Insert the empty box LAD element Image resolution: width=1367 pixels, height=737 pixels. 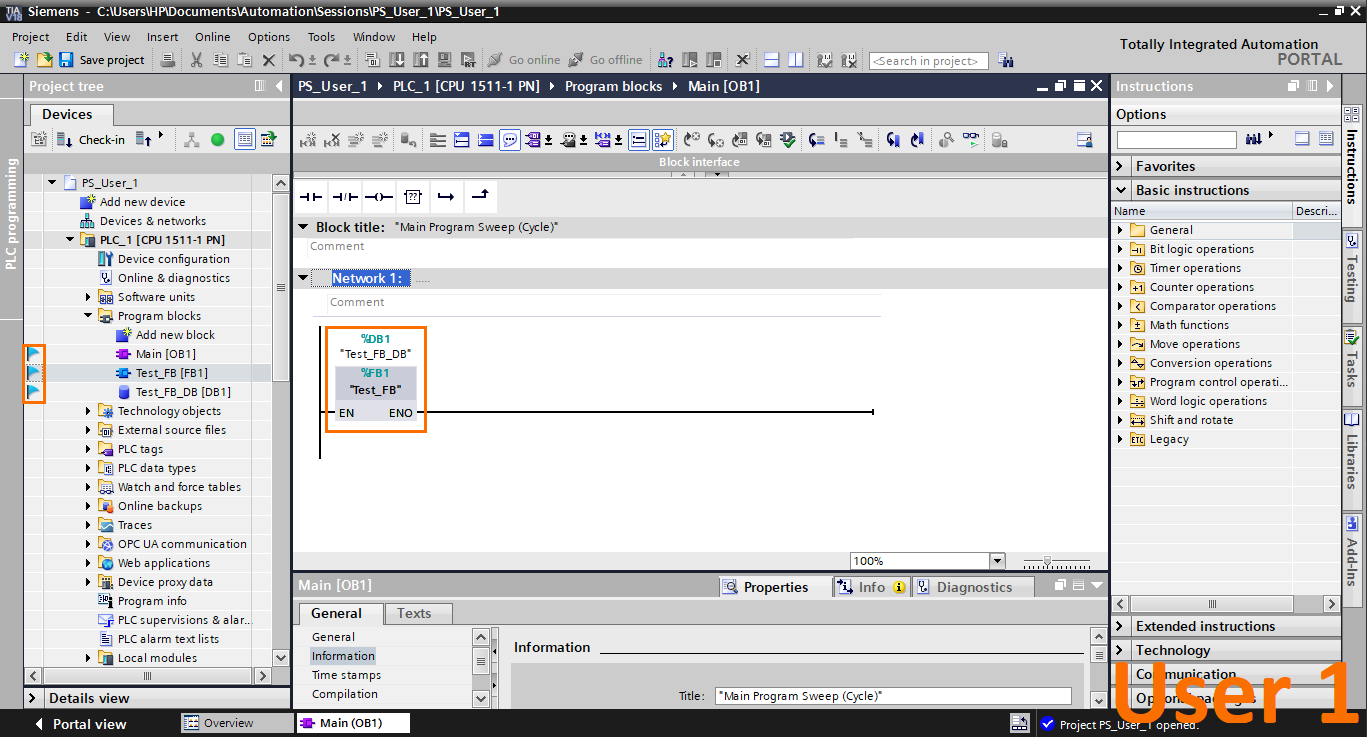point(412,196)
